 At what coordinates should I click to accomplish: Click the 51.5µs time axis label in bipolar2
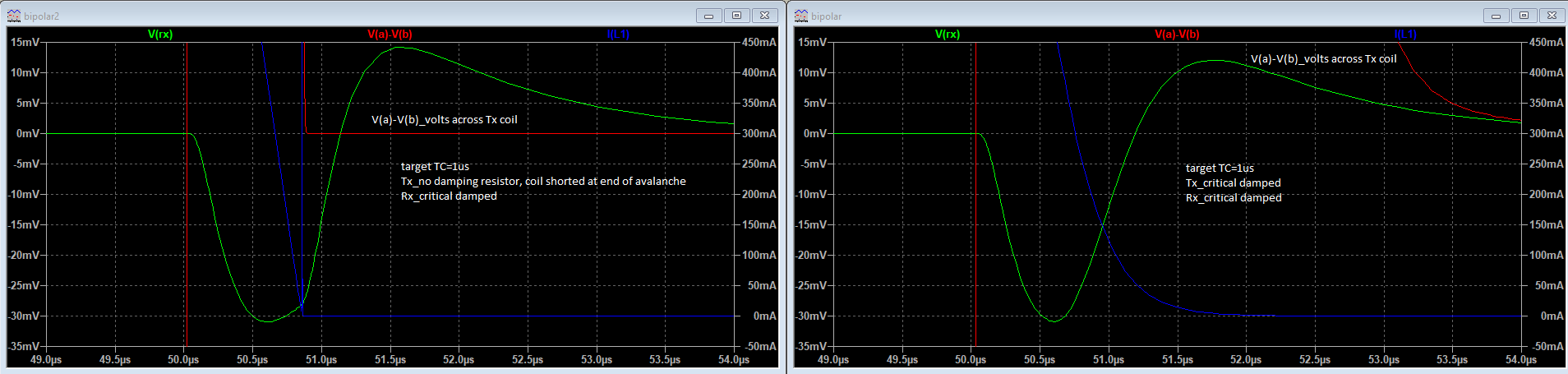coord(390,360)
